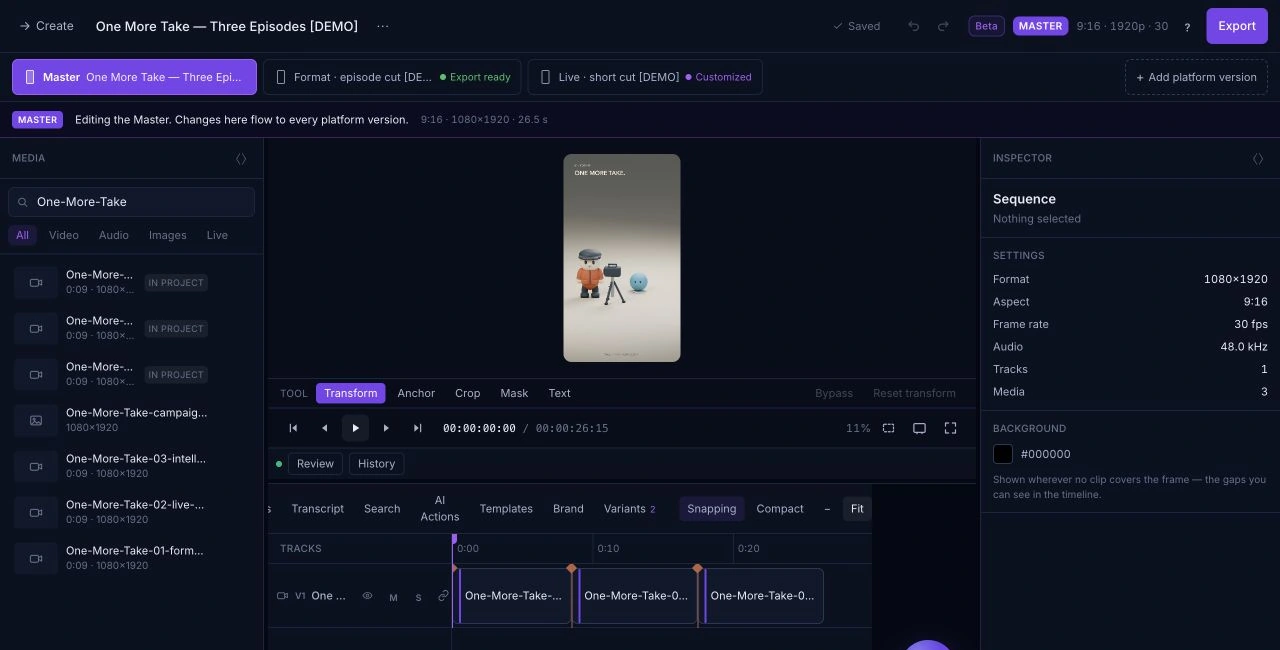Redo the last undone edit
Screen dimensions: 1280x650
coord(943,26)
